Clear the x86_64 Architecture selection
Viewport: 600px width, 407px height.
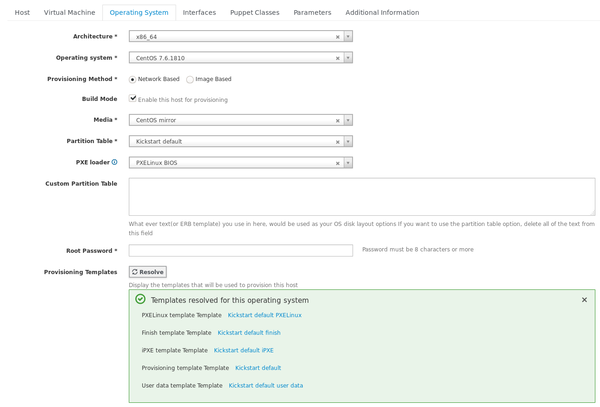coord(338,37)
